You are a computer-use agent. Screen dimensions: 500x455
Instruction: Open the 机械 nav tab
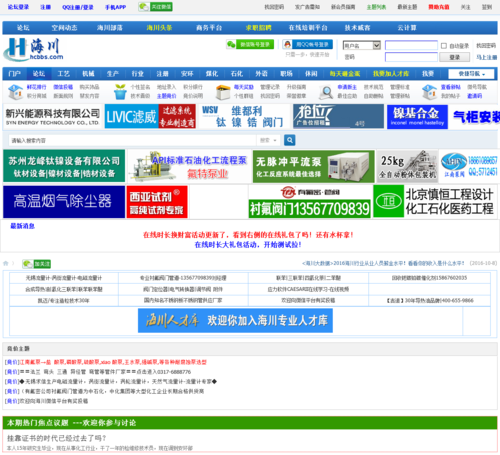(88, 74)
